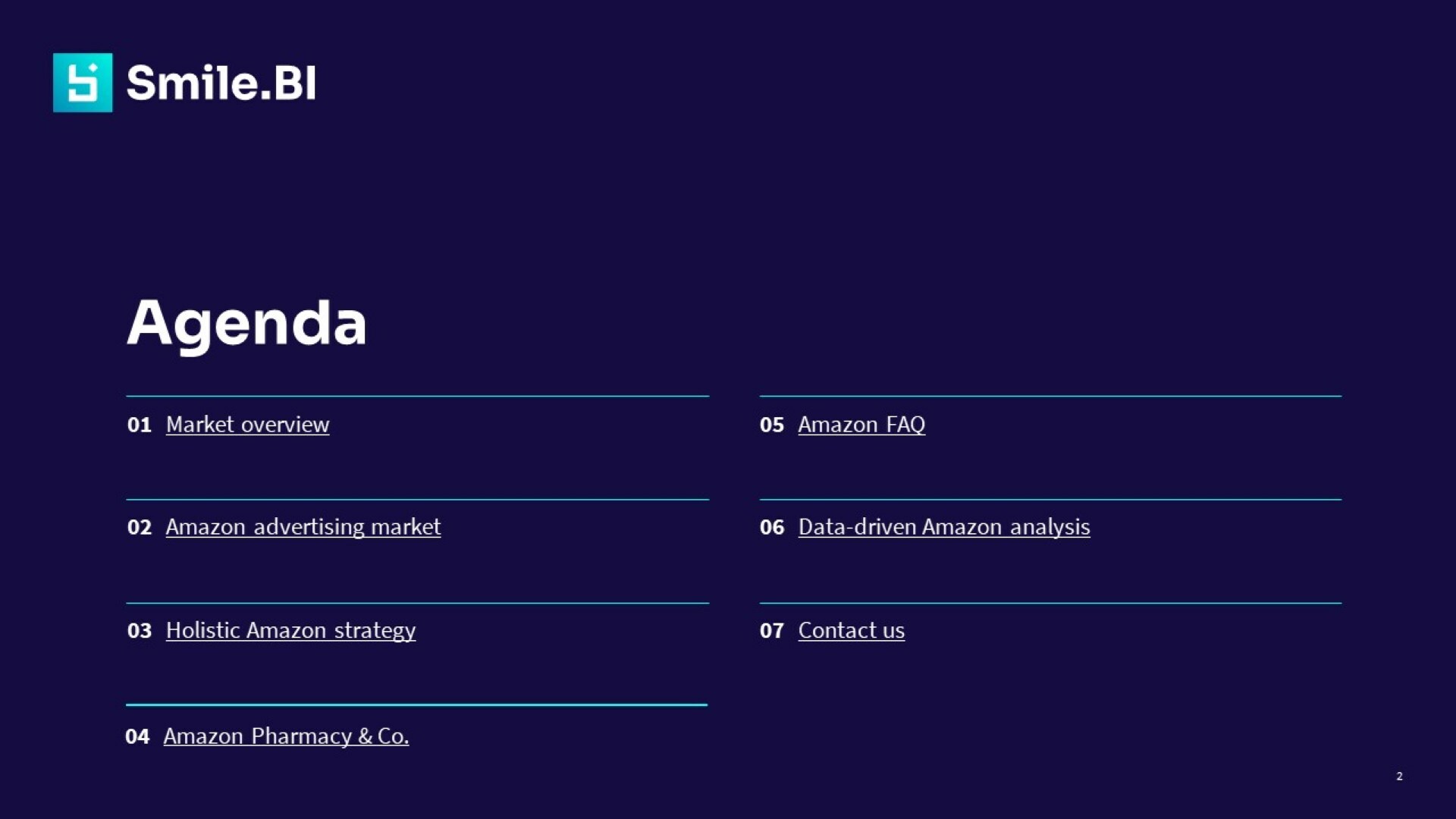Click the section number 05

coord(772,425)
